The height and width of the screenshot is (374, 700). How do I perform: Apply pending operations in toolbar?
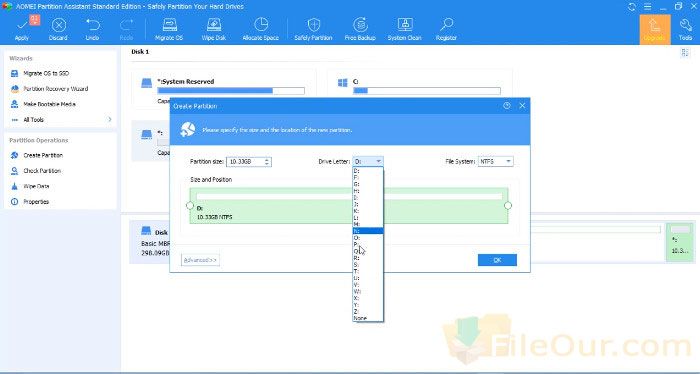[x=22, y=29]
